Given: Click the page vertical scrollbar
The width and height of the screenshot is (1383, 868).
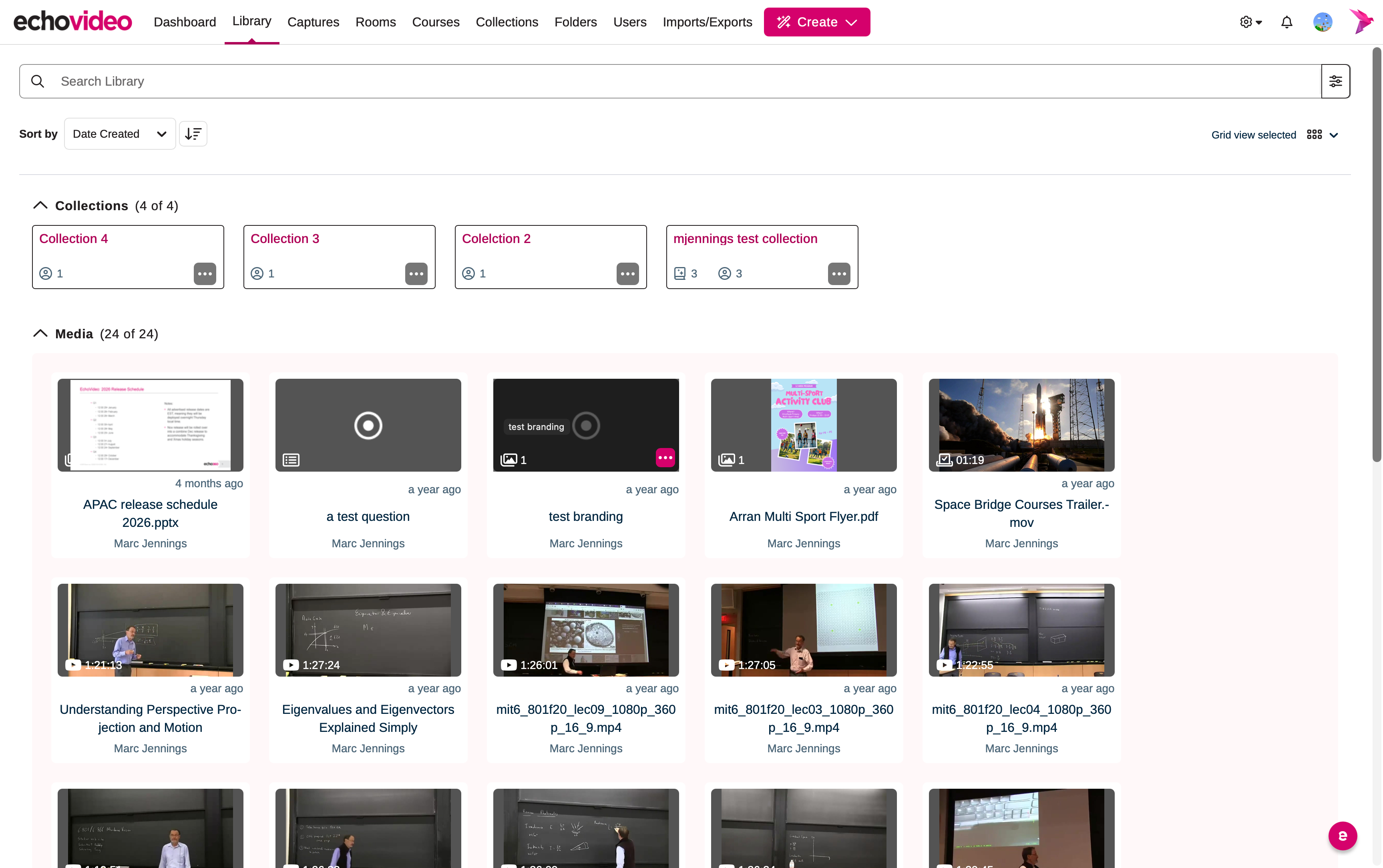Looking at the screenshot, I should point(1377,255).
